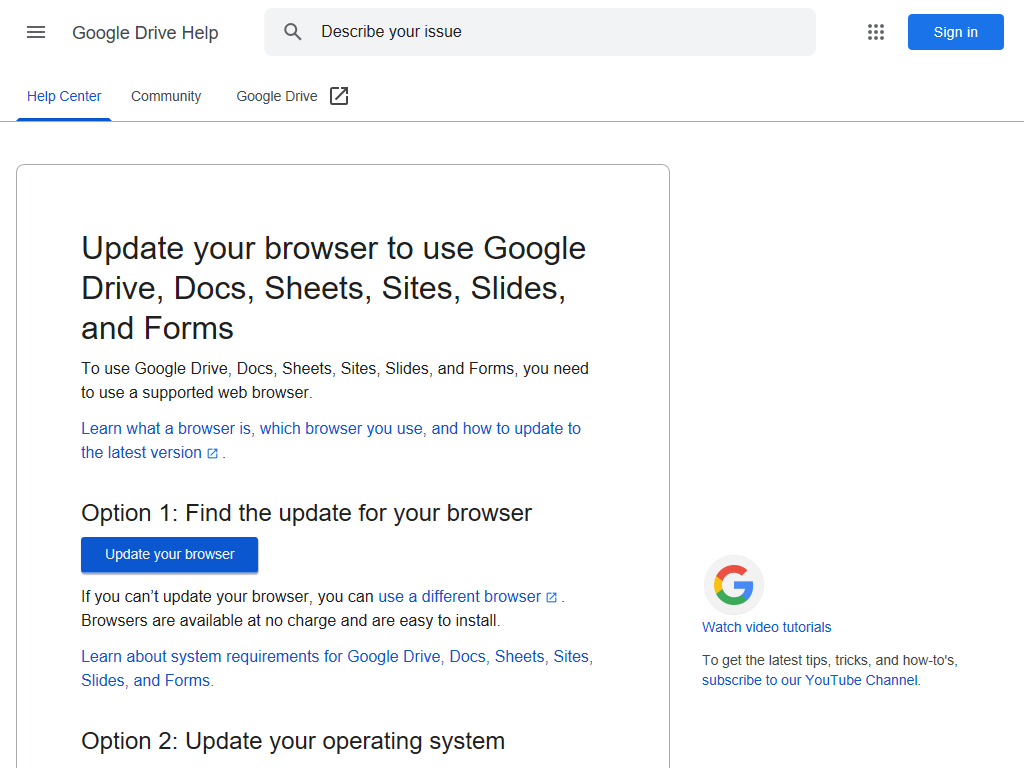Switch to the Community tab
1024x768 pixels.
[x=166, y=96]
